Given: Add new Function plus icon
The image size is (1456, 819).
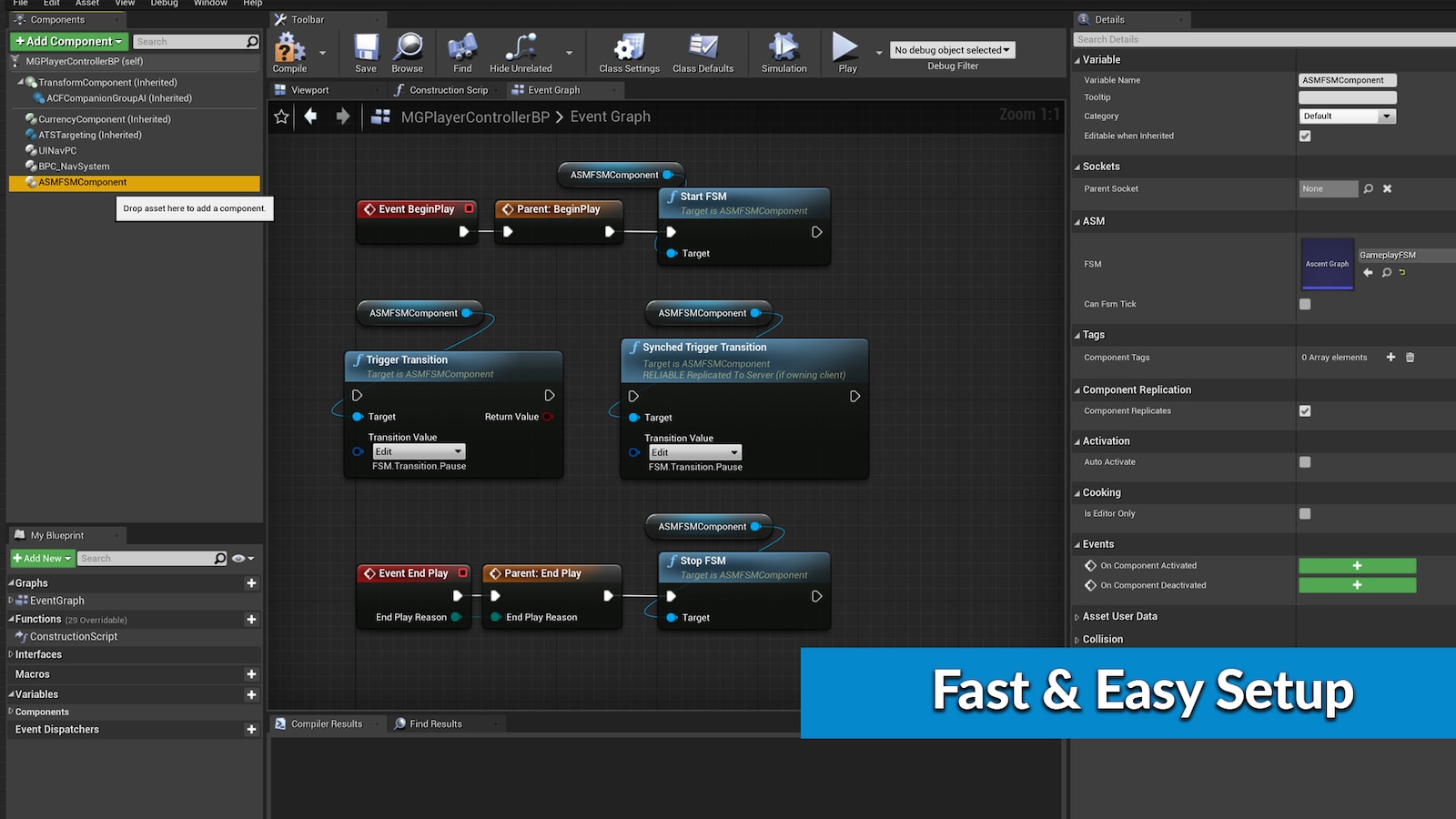Looking at the screenshot, I should click(251, 620).
